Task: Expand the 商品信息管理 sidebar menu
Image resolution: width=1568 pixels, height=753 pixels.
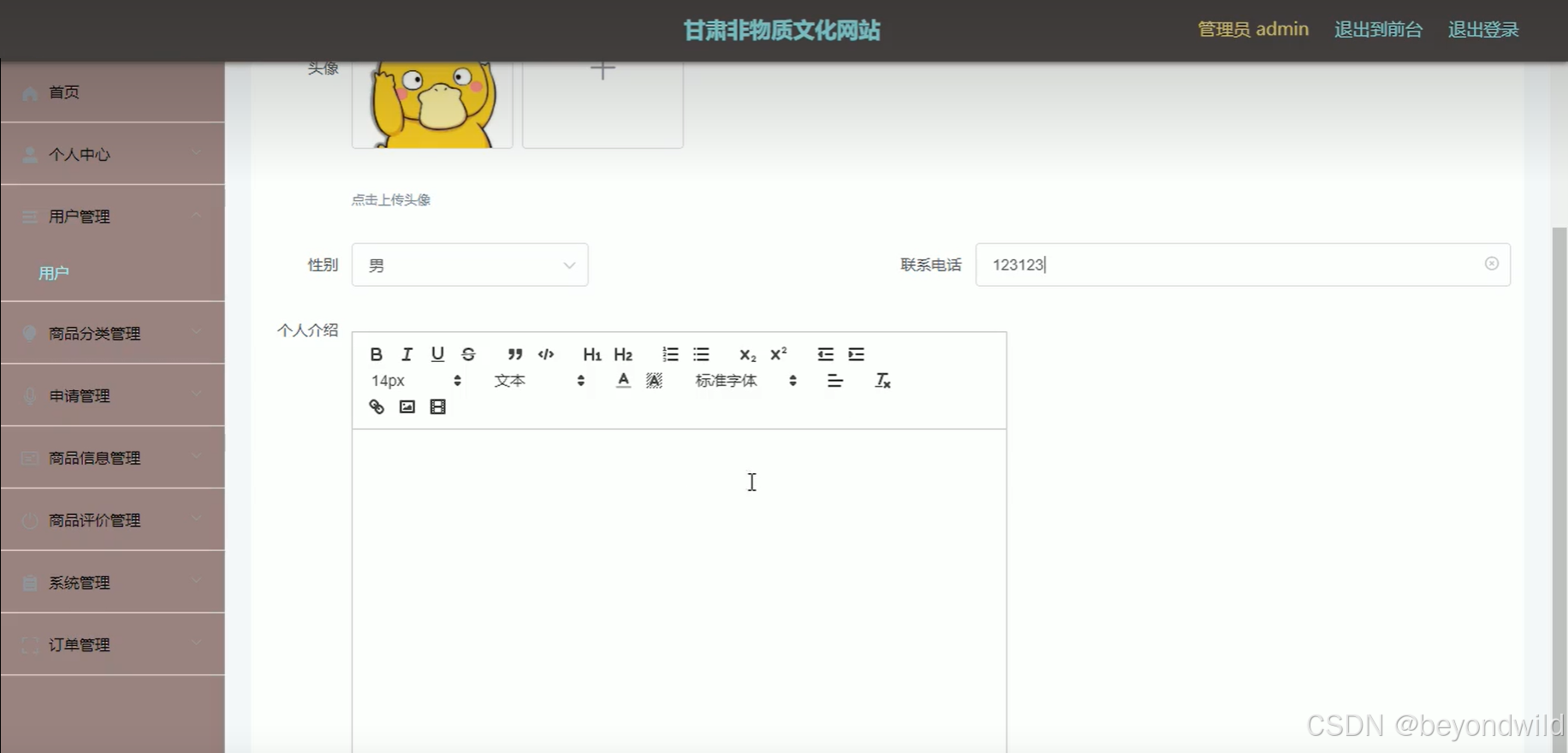Action: [x=113, y=458]
